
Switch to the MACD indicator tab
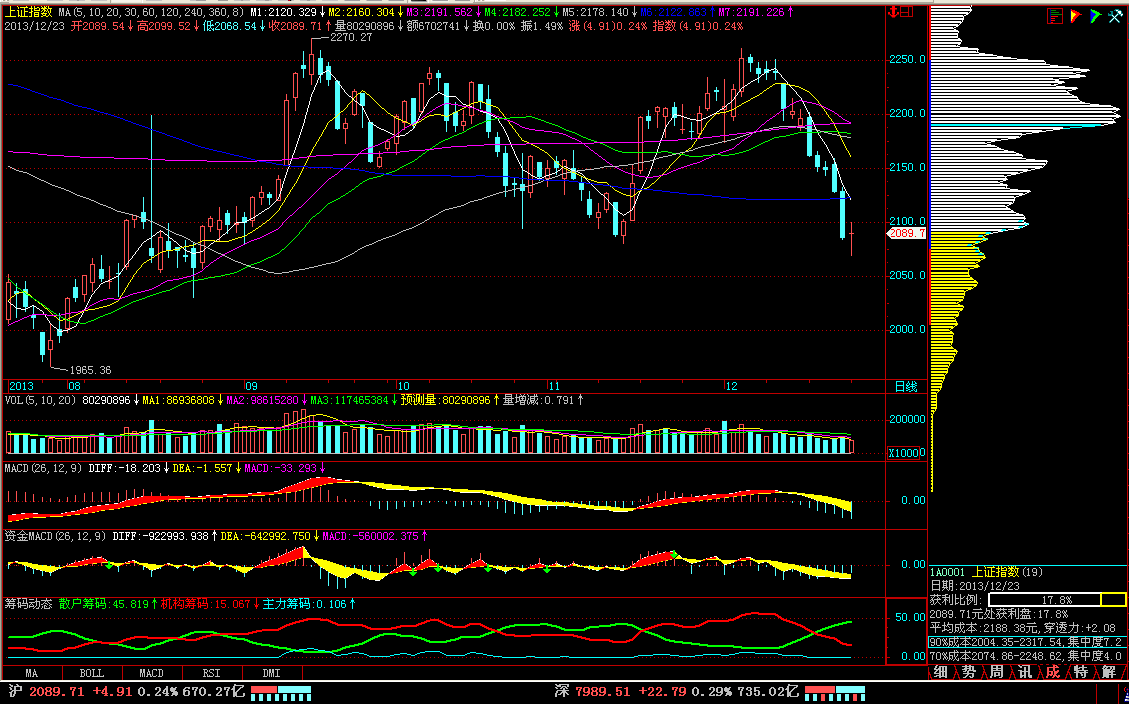pyautogui.click(x=151, y=674)
